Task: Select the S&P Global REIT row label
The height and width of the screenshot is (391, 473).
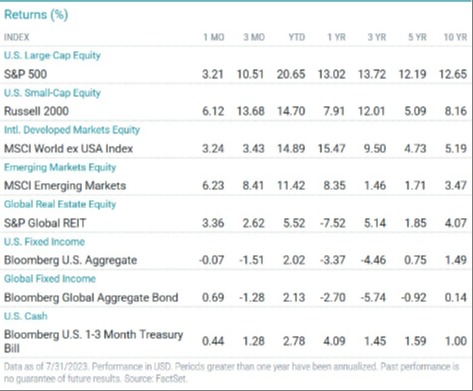Action: tap(45, 223)
